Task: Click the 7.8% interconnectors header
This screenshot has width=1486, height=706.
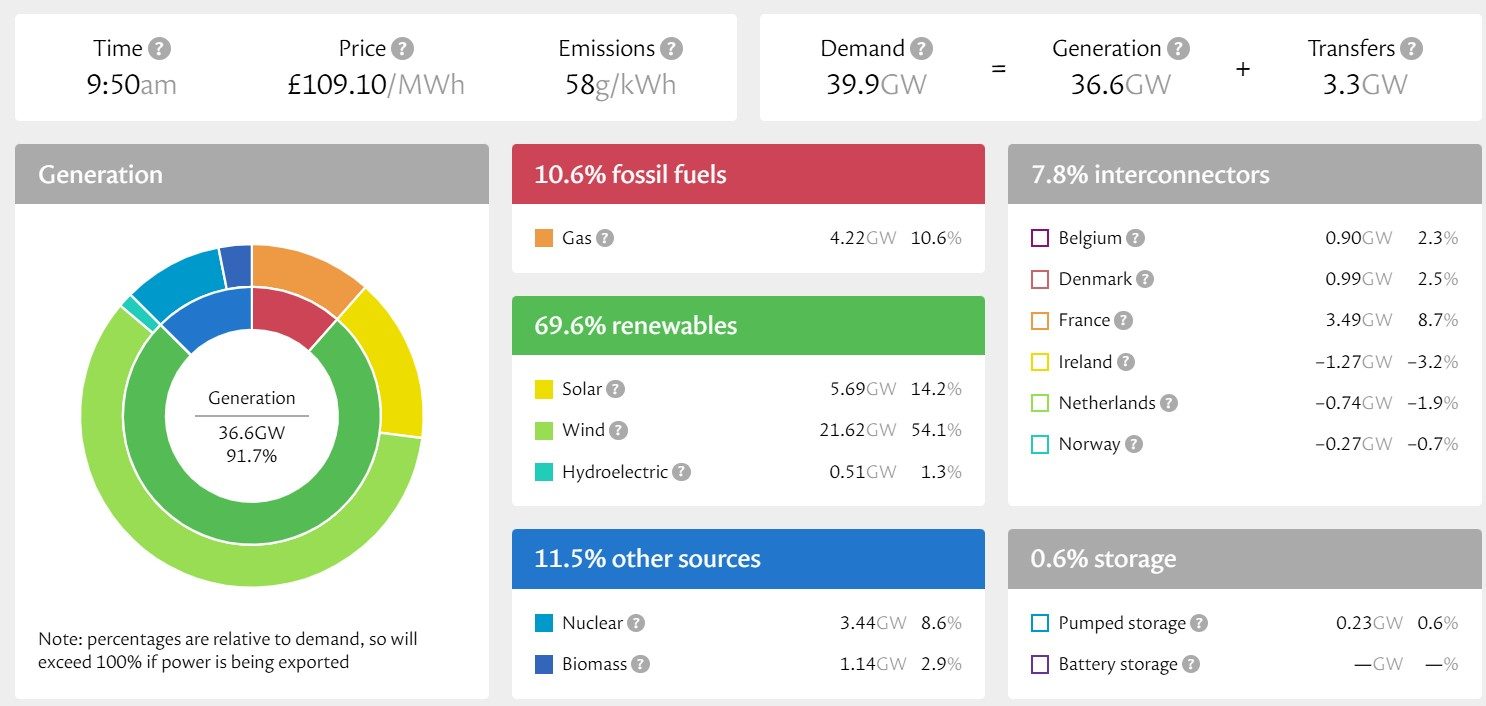Action: 1244,175
